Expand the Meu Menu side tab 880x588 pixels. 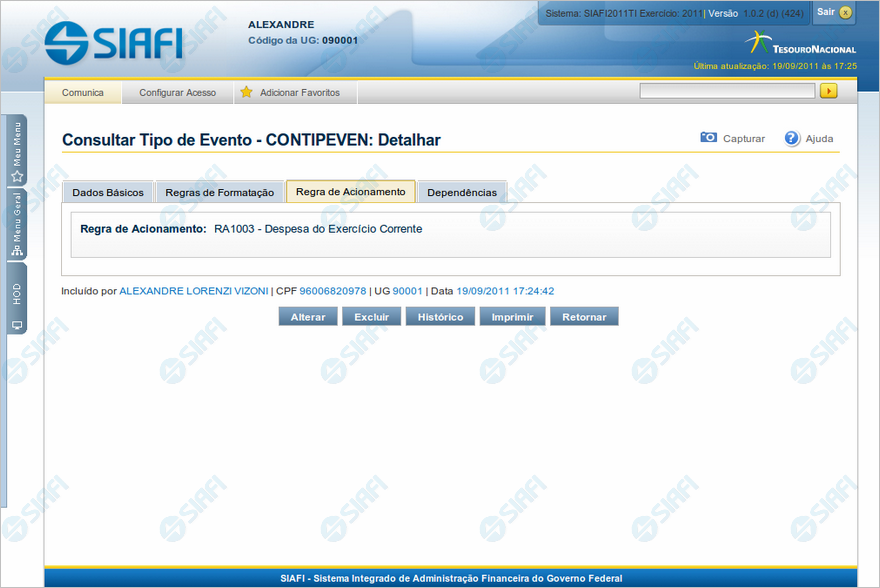(17, 151)
